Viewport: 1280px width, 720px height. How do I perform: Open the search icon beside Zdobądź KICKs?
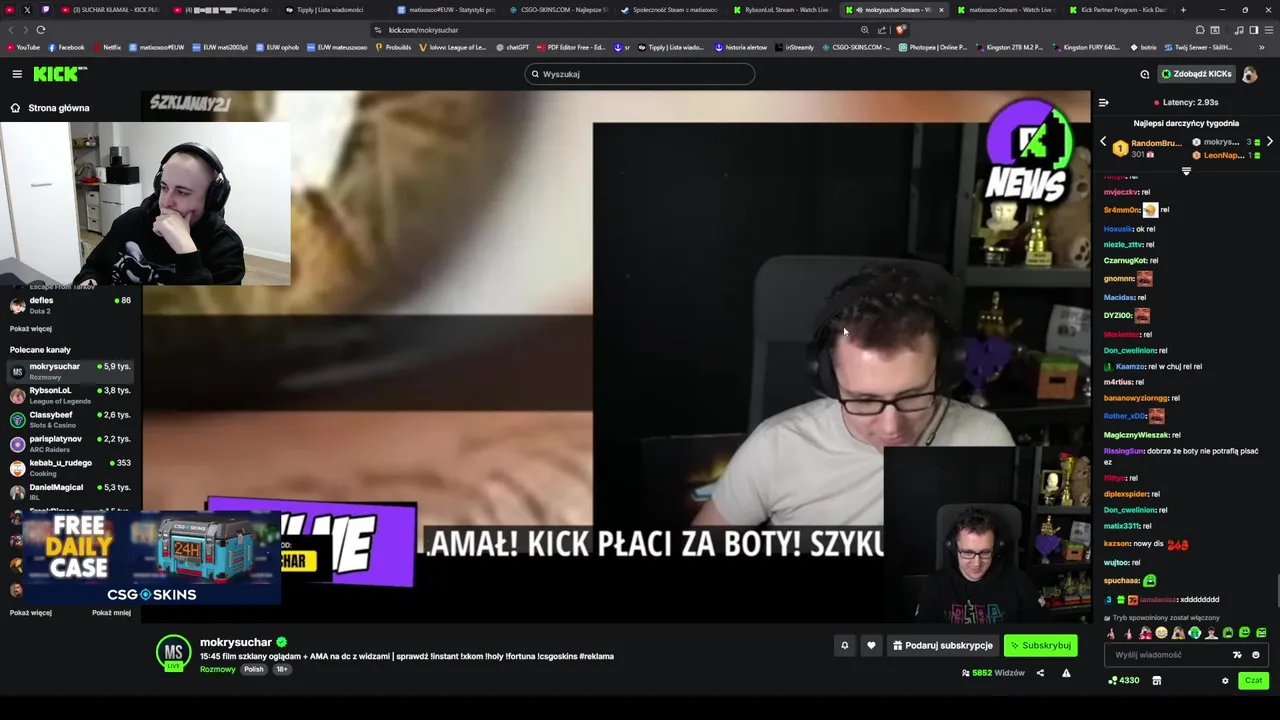1145,74
